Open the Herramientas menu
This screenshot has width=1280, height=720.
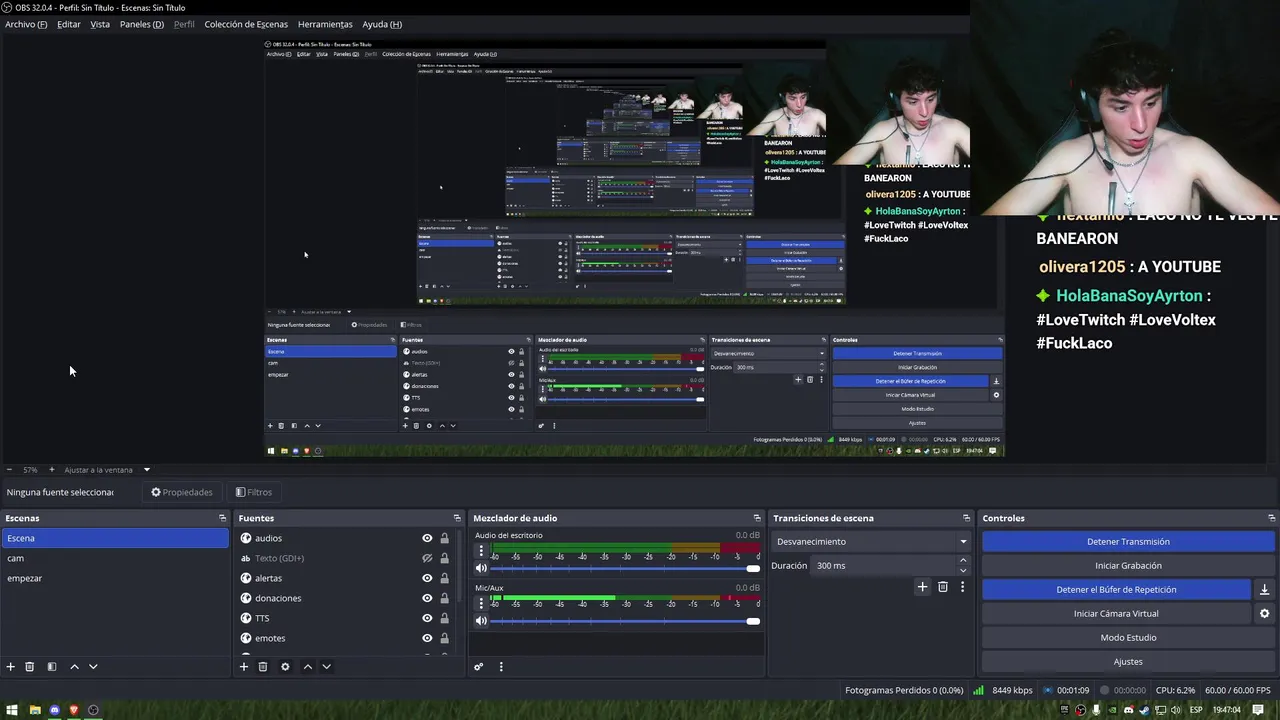pyautogui.click(x=325, y=24)
